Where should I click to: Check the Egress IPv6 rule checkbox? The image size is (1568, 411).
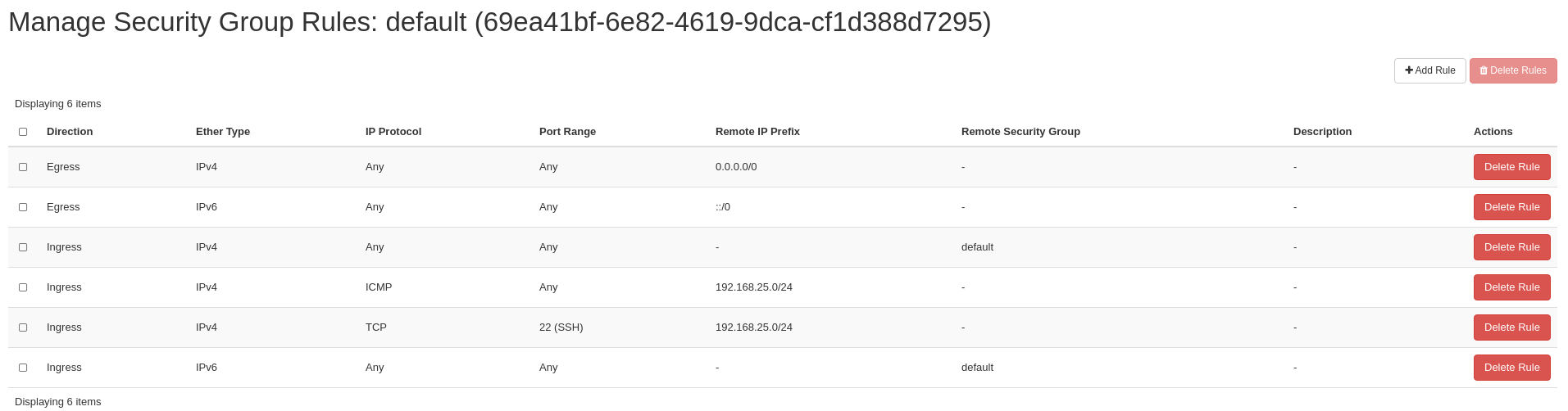(23, 207)
